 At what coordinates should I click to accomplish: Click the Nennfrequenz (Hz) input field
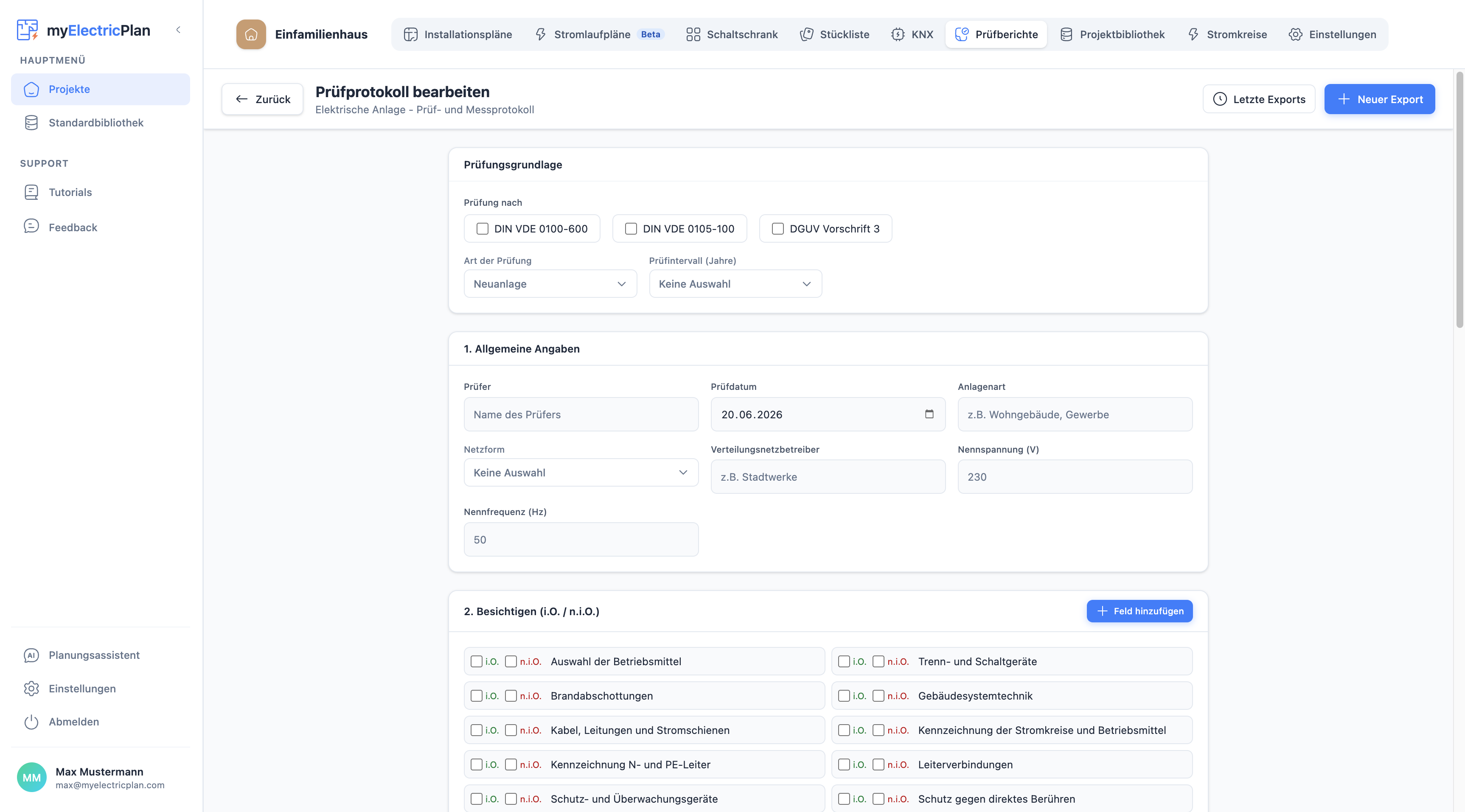click(x=581, y=539)
